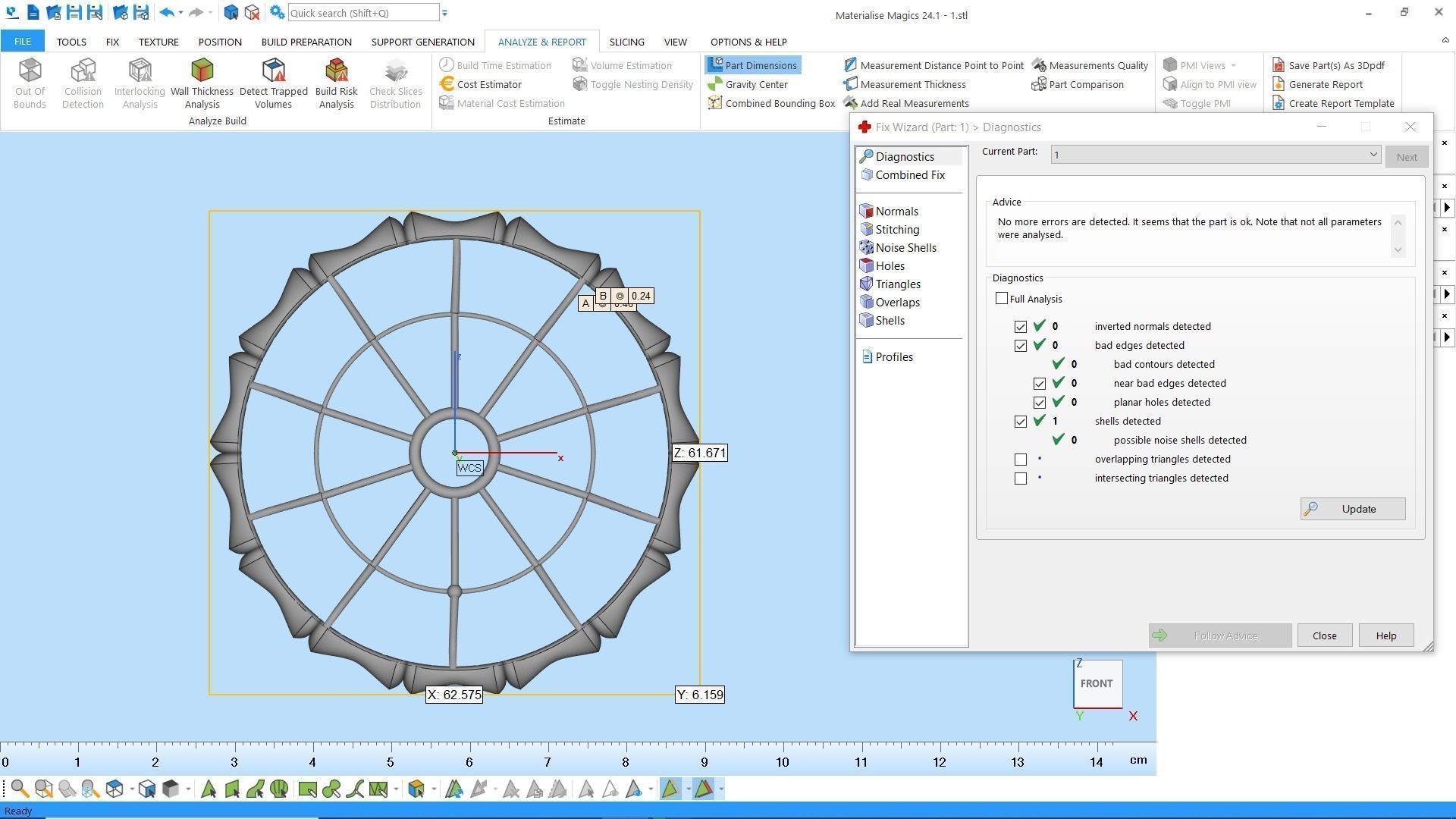Open quick search options dropdown arrow

(445, 13)
